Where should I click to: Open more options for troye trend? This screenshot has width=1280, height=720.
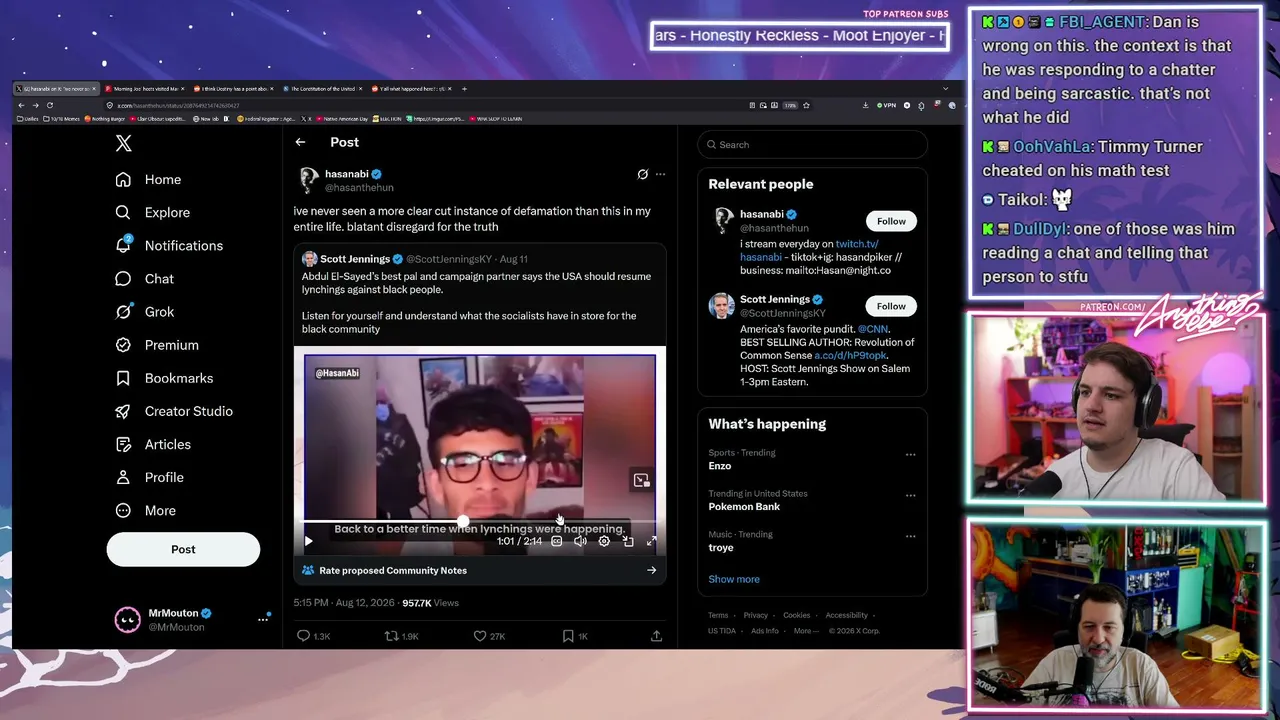[910, 537]
